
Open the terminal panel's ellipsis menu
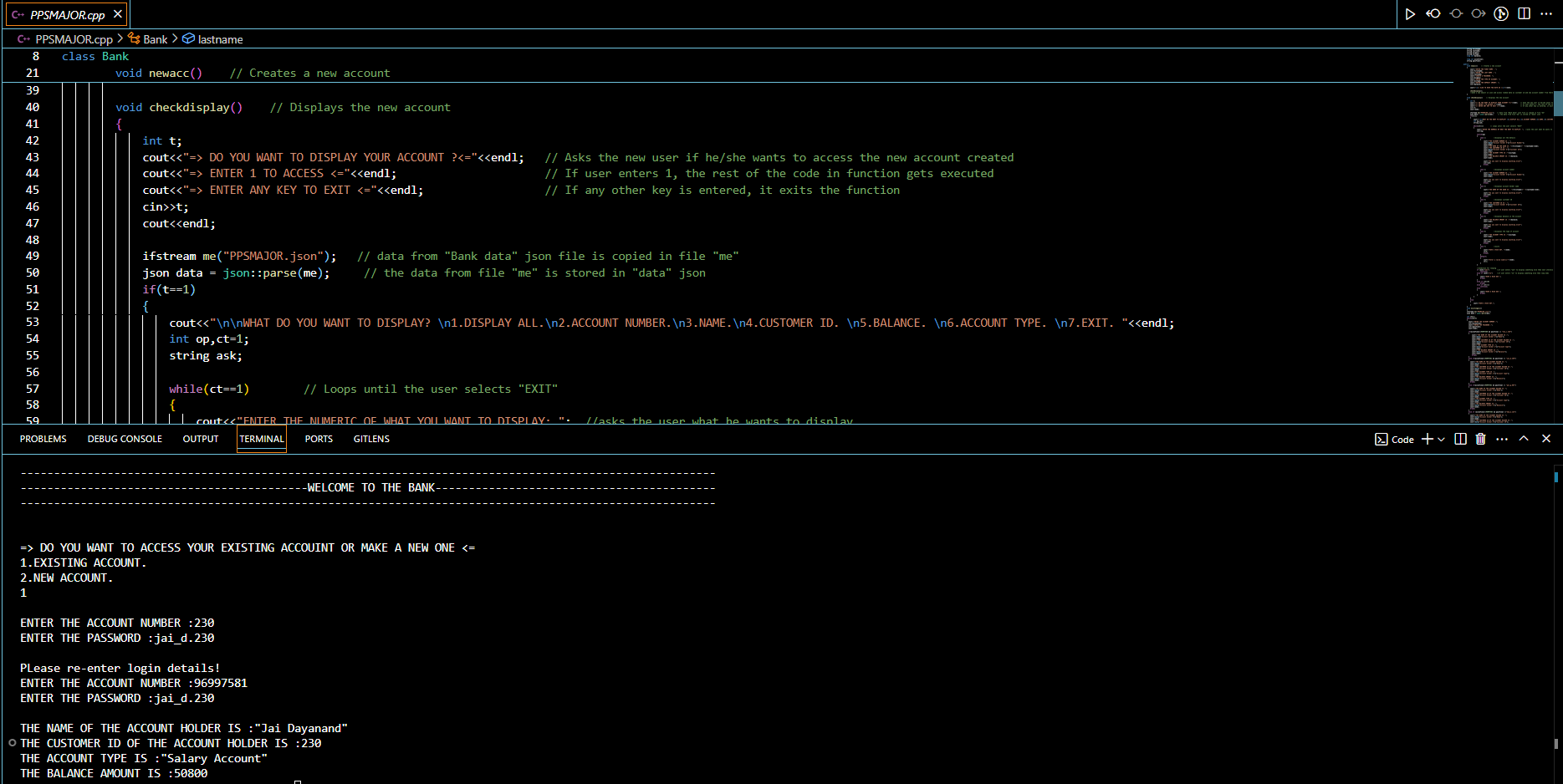[x=1502, y=439]
